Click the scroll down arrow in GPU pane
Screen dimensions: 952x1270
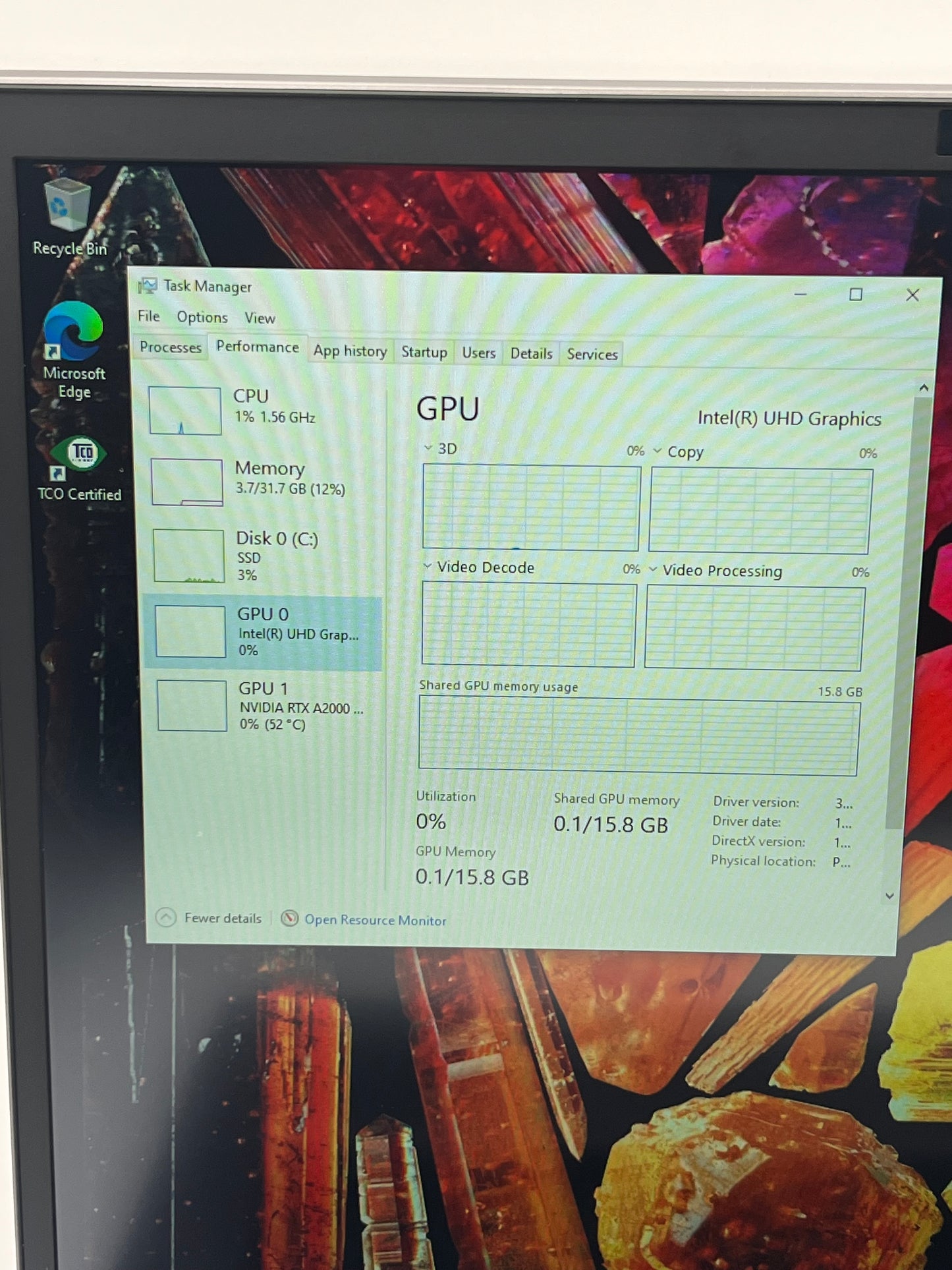890,896
